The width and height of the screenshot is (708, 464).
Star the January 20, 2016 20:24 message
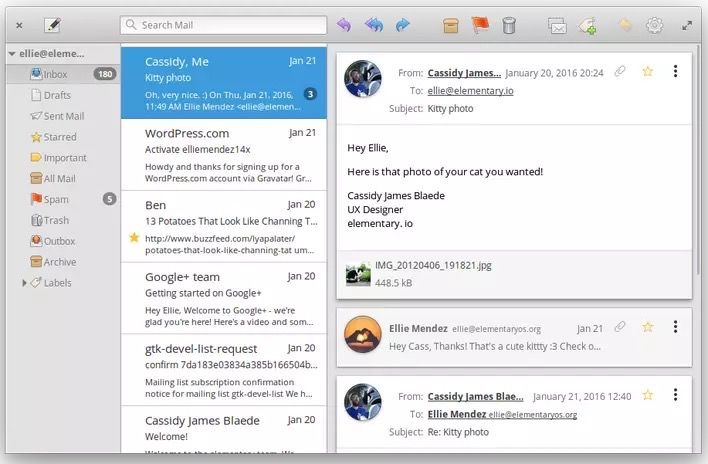pyautogui.click(x=647, y=71)
